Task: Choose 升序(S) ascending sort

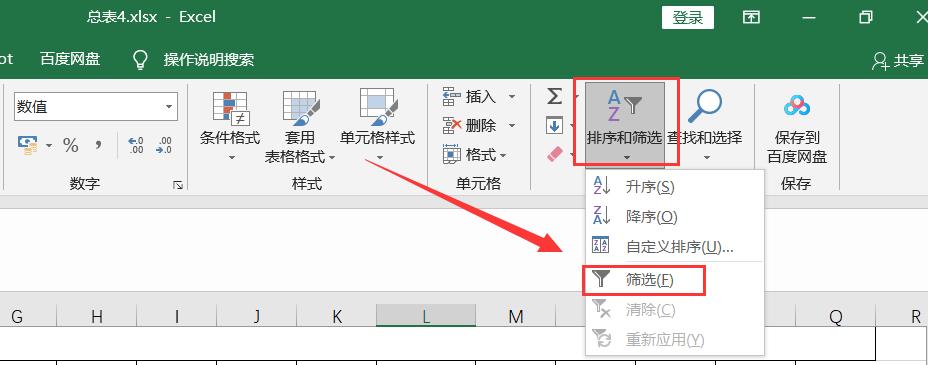Action: coord(675,187)
